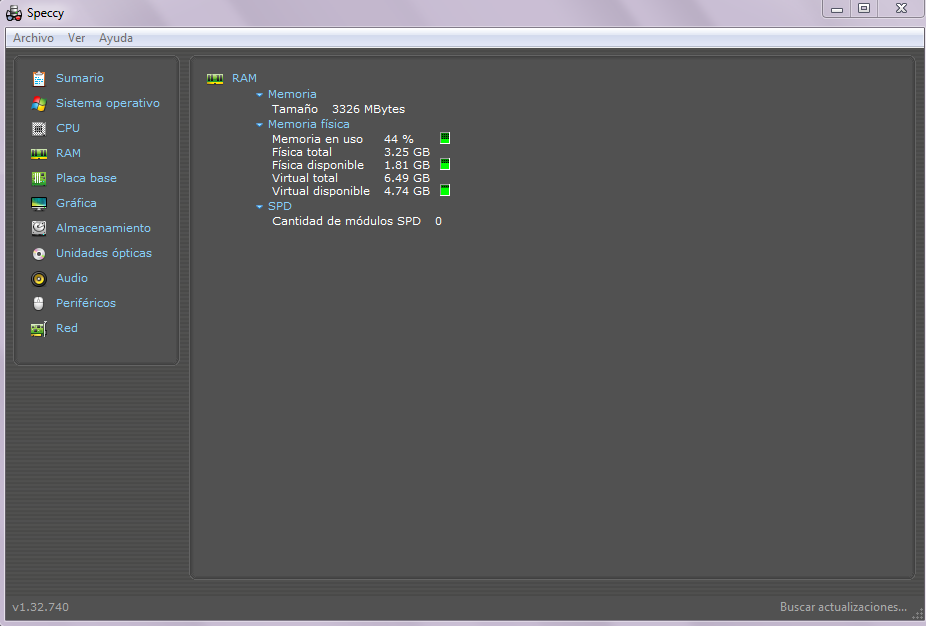Viewport: 926px width, 626px height.
Task: Select the RAM label in the sidebar
Action: pos(69,153)
